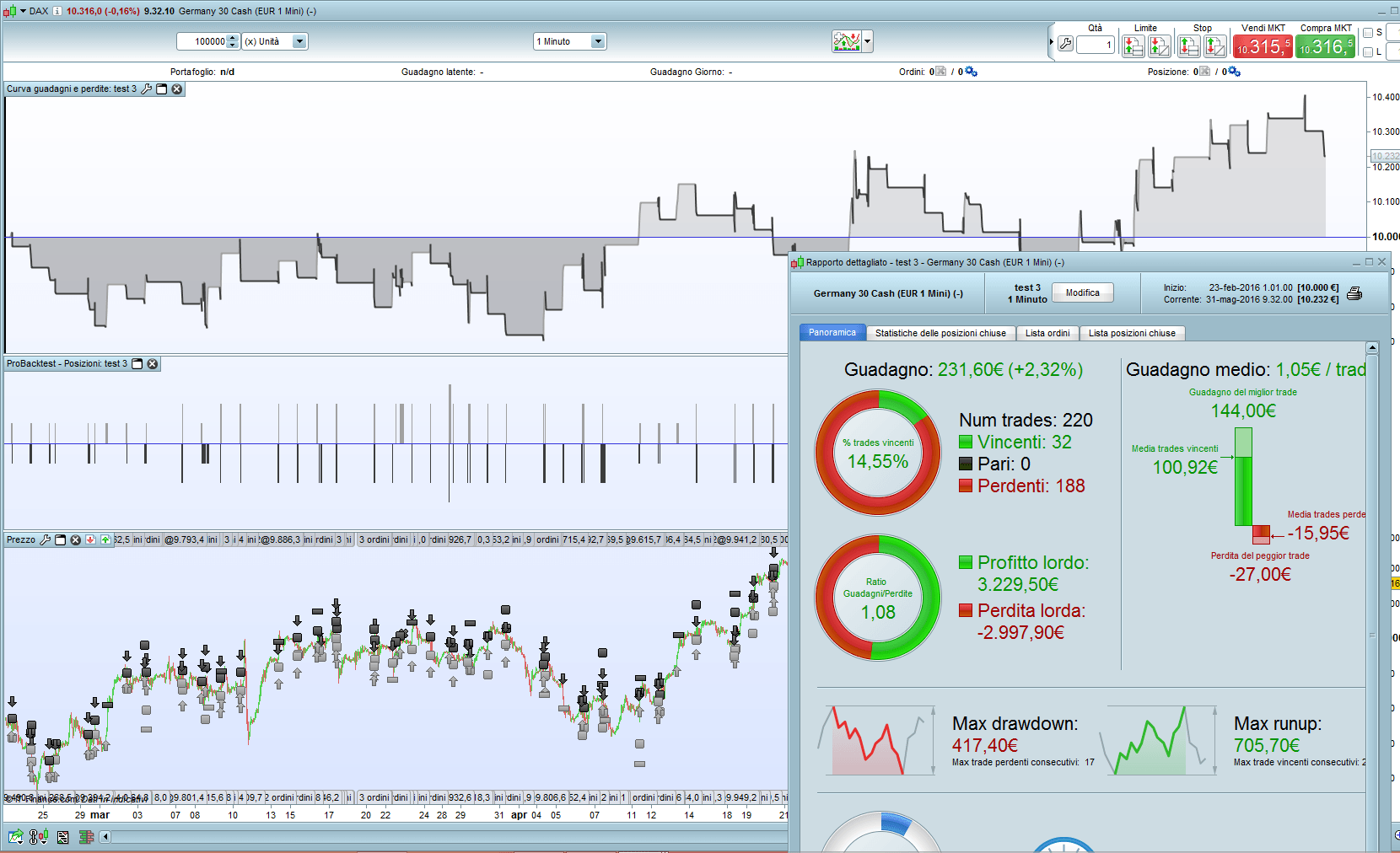Expand the indicators icon dropdown arrow
Screen dimensions: 1400x853
pos(867,41)
